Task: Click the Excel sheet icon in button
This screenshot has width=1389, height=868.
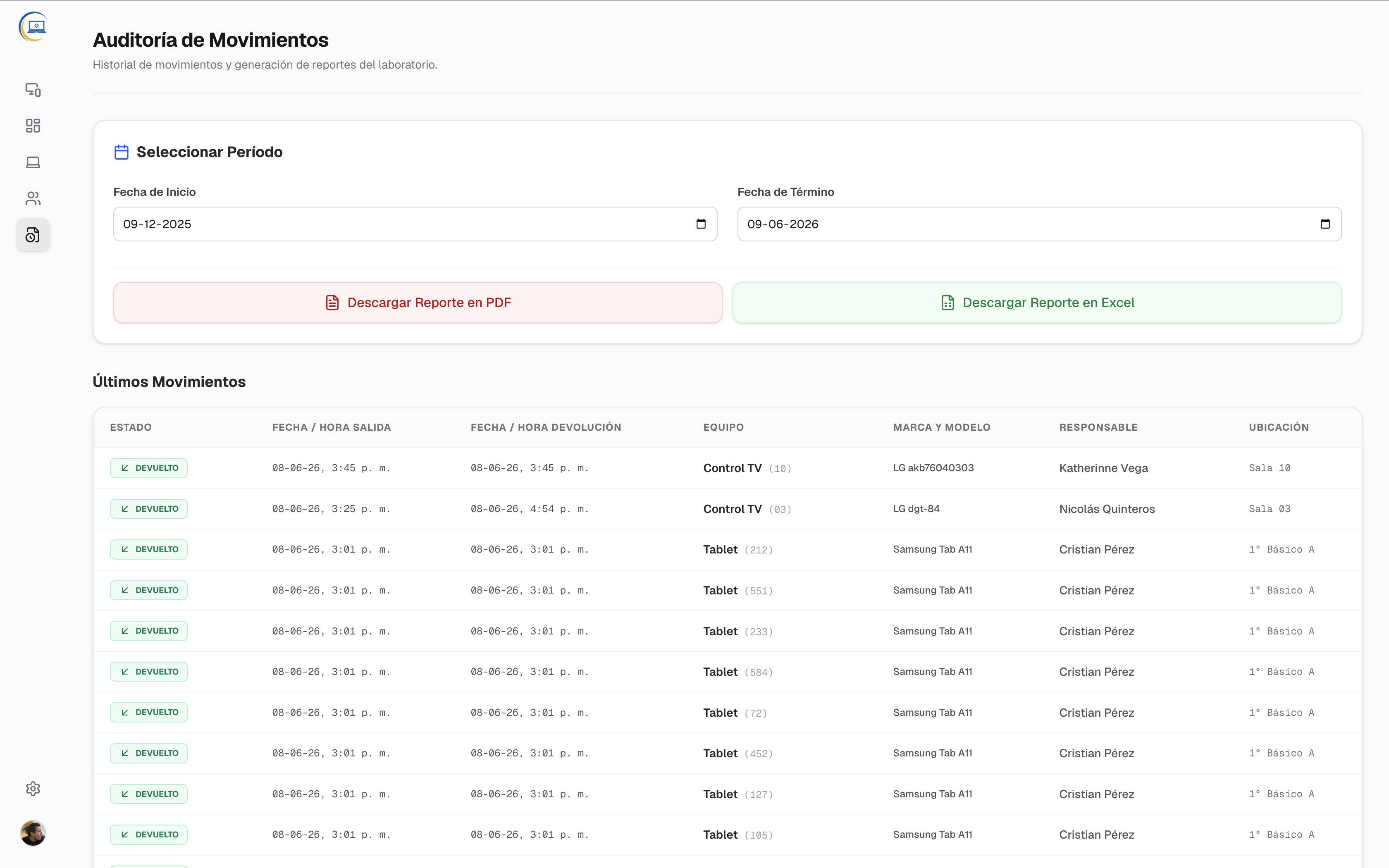Action: coord(947,303)
